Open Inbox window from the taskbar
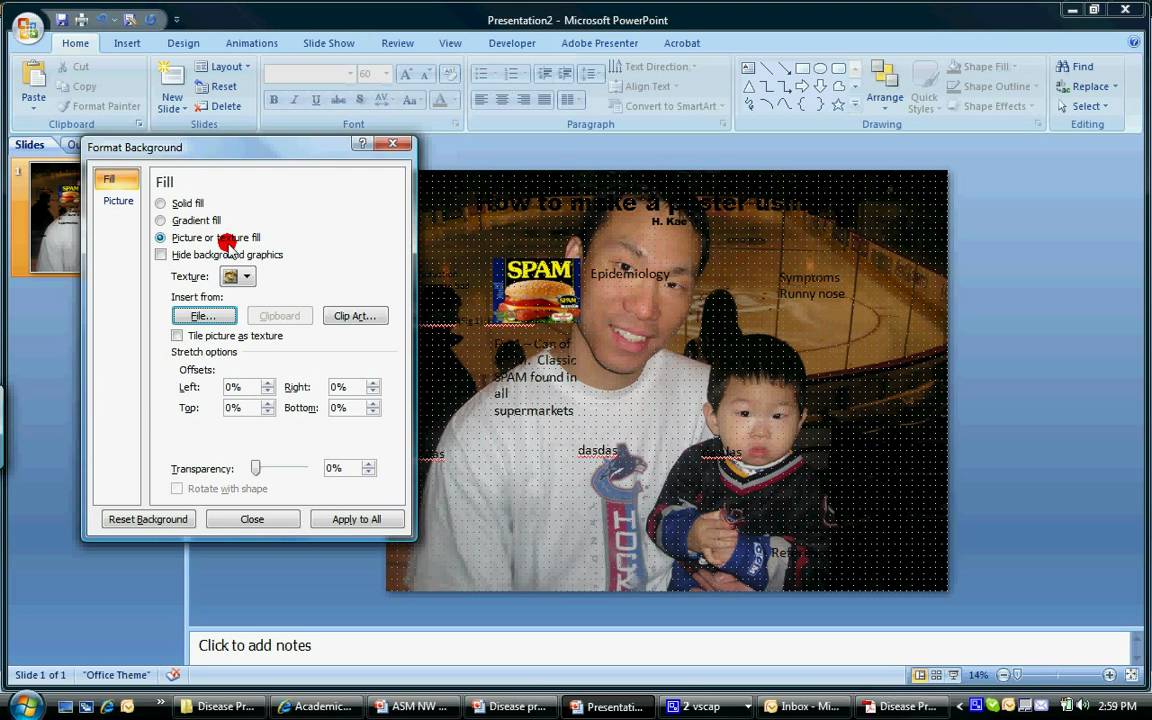This screenshot has height=720, width=1152. 804,706
